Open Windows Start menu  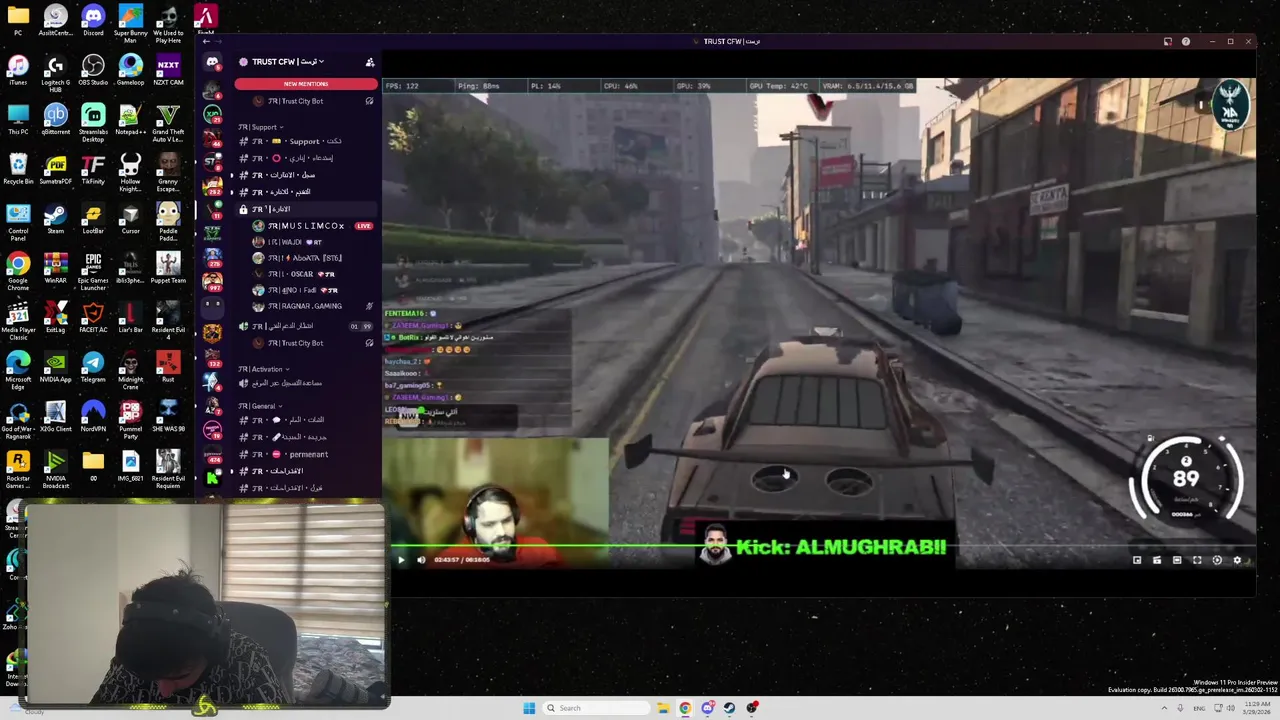(529, 708)
